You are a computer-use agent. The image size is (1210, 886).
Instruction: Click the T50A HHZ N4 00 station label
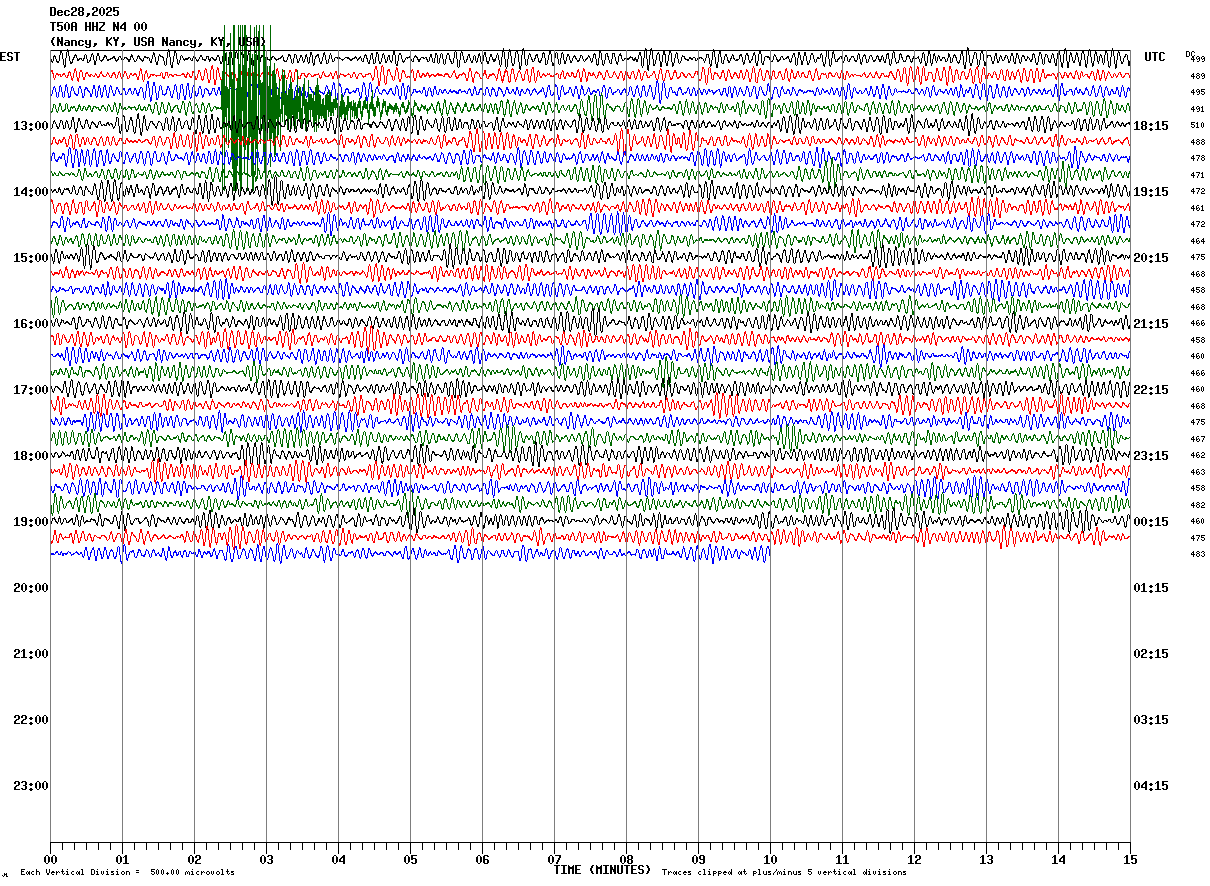[x=98, y=27]
